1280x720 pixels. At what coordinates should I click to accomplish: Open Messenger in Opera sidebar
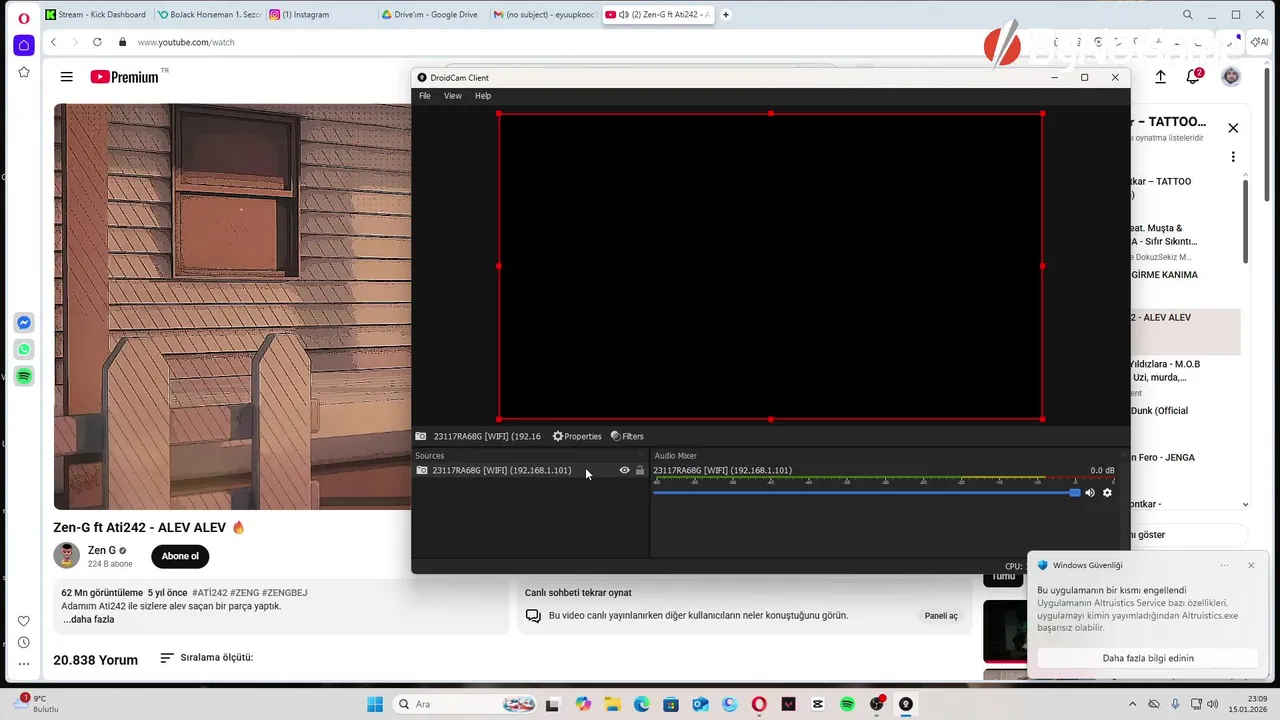(24, 323)
